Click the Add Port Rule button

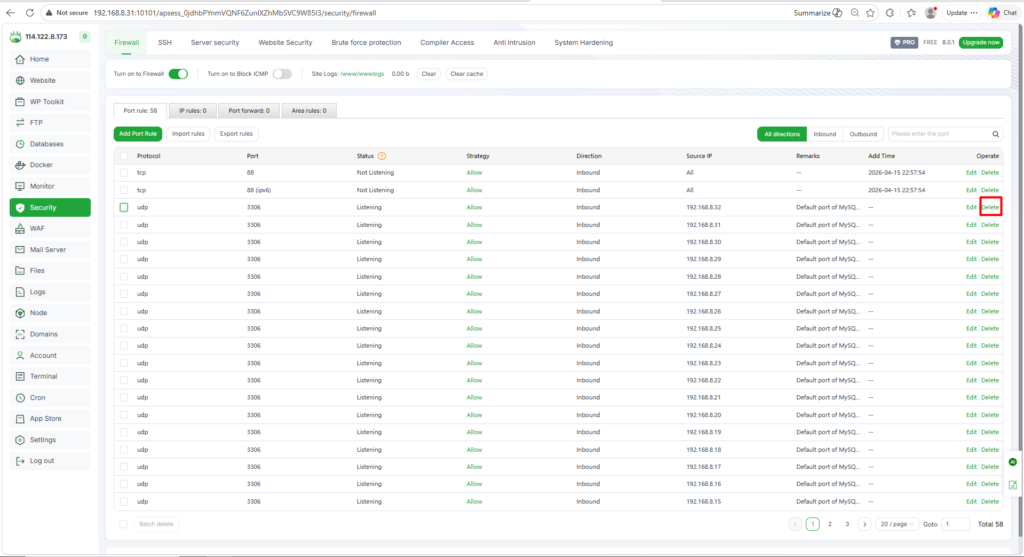pos(137,134)
